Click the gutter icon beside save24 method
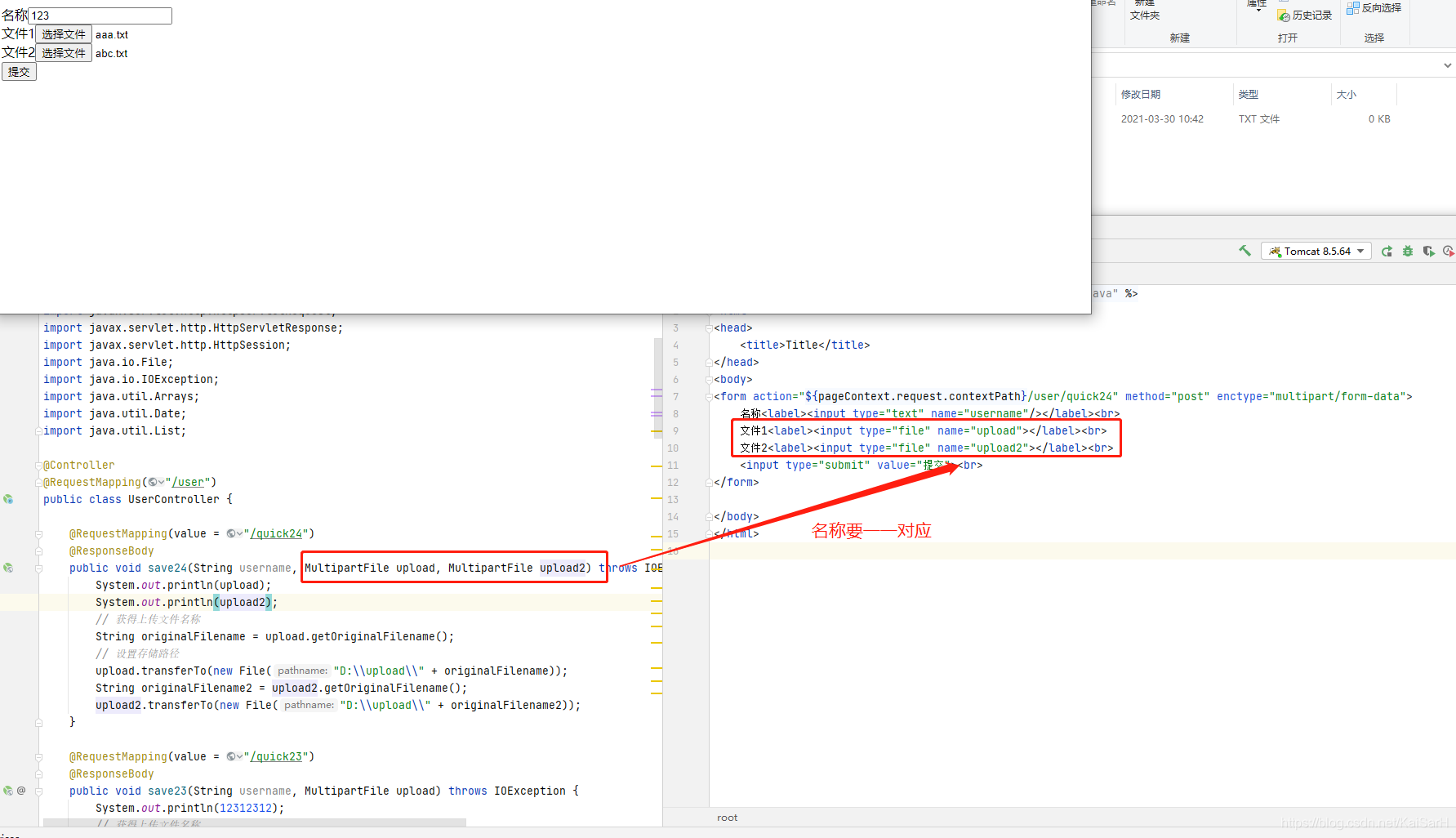1456x838 pixels. 8,568
